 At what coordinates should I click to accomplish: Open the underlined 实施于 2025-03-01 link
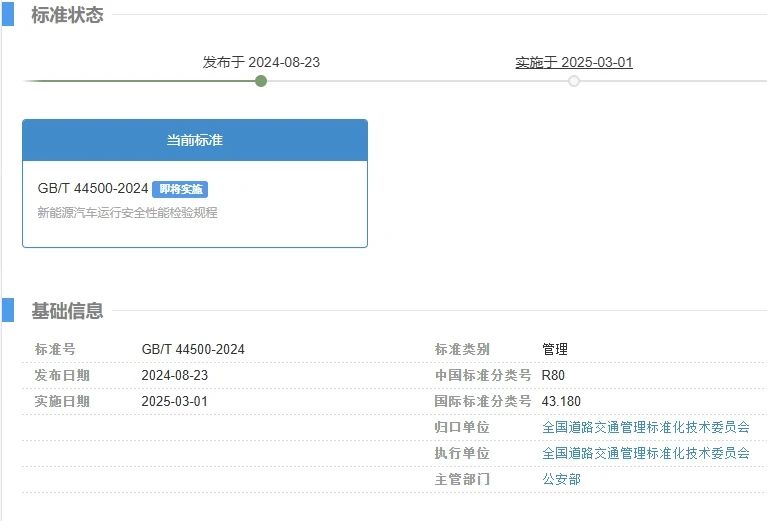point(574,62)
